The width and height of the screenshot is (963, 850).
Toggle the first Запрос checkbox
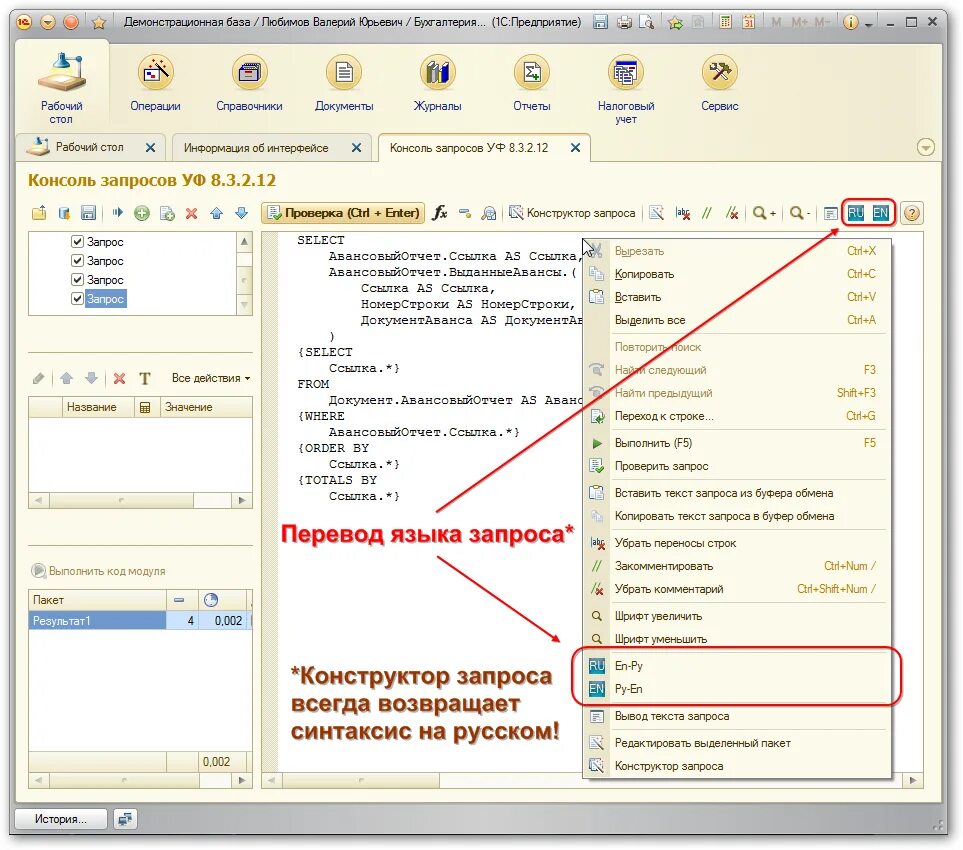[77, 241]
